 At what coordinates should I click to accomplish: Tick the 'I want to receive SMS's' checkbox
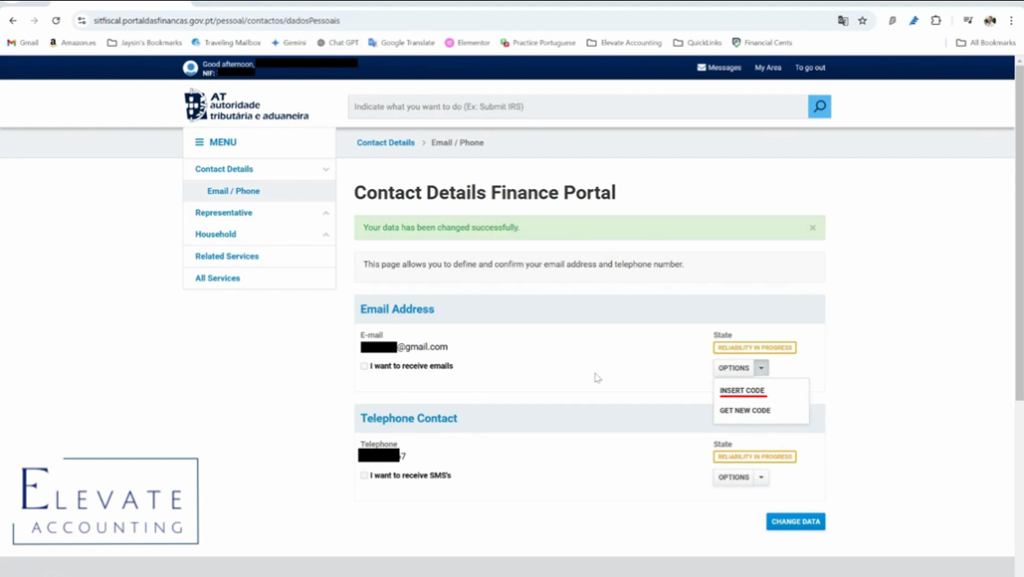pos(364,475)
